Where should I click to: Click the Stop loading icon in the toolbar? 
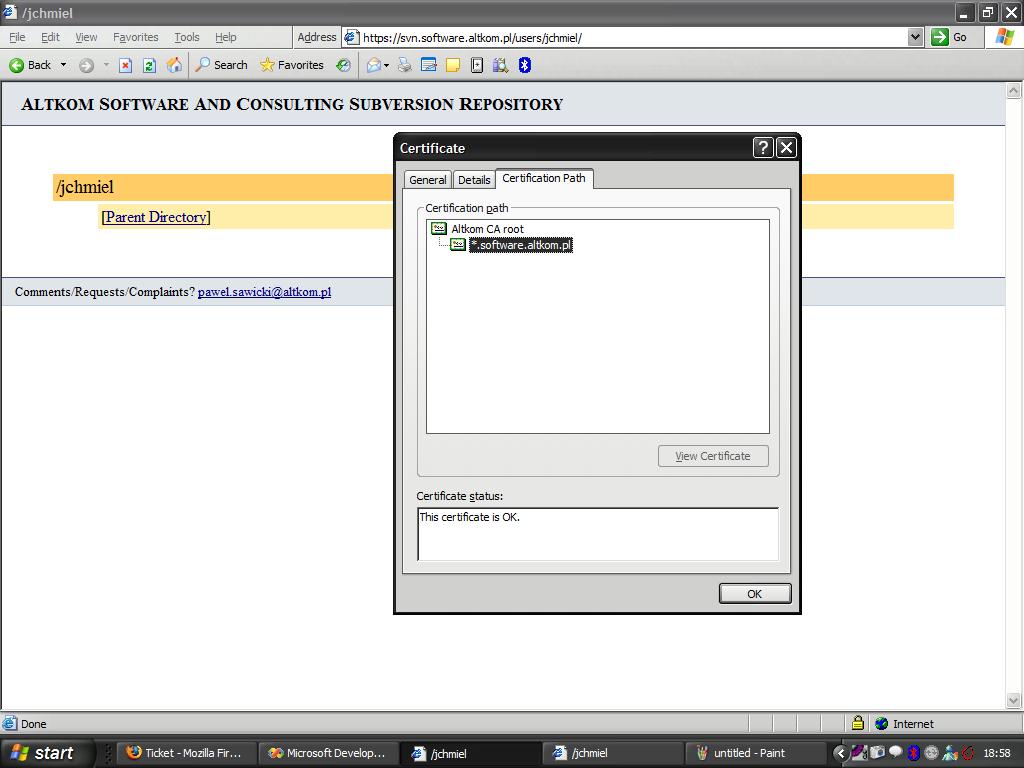tap(125, 65)
